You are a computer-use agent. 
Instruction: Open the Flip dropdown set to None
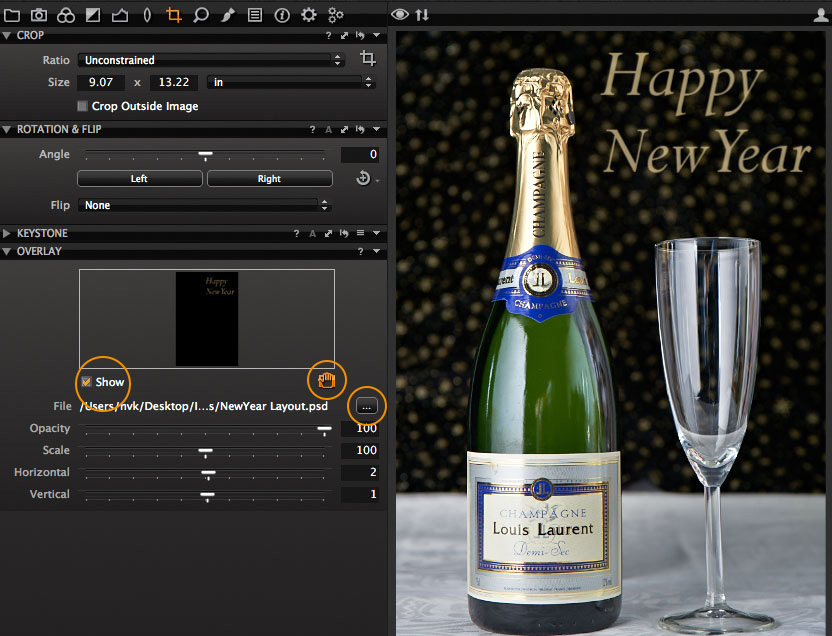(205, 205)
